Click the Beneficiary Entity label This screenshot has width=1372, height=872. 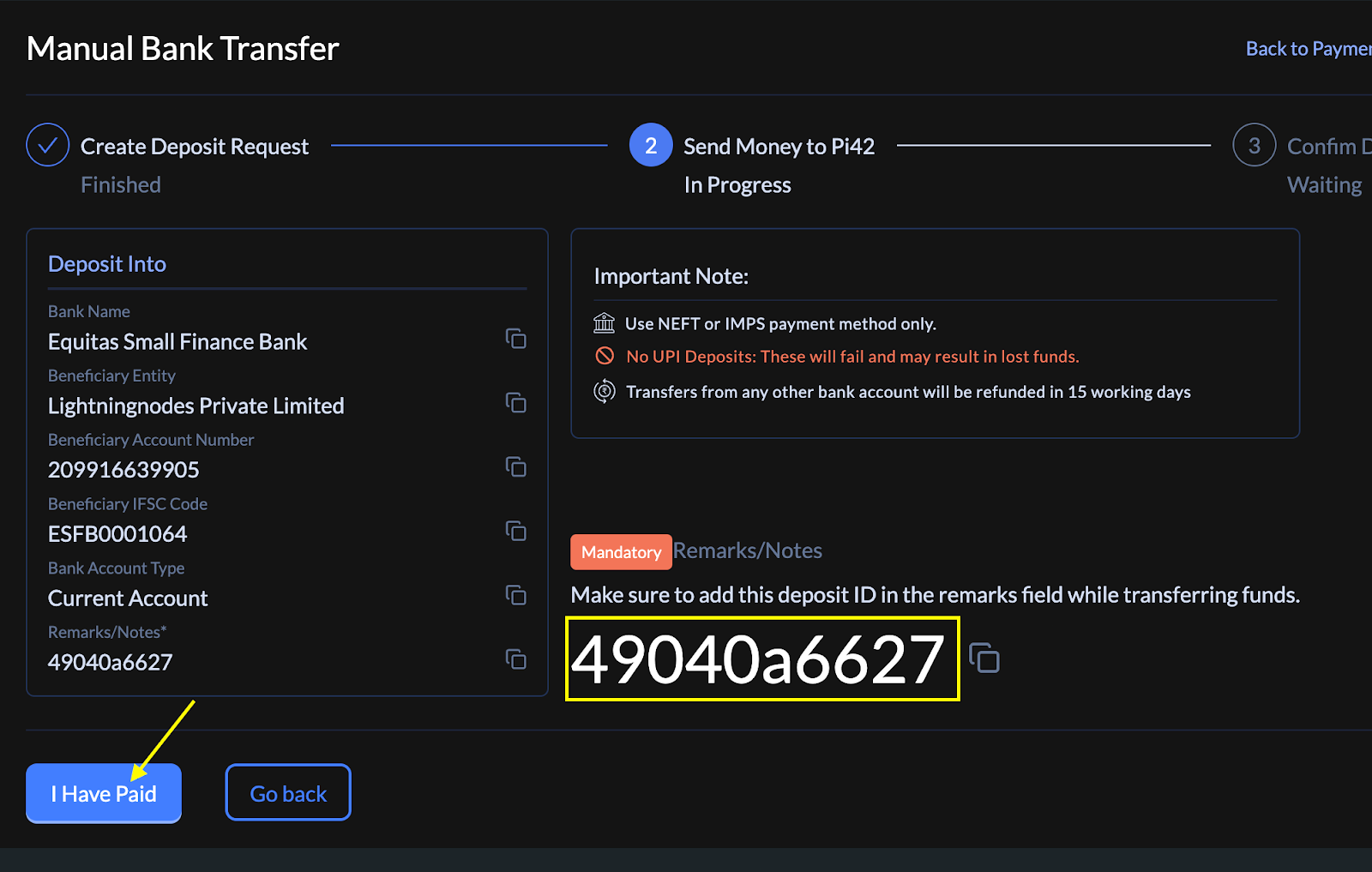(x=111, y=376)
